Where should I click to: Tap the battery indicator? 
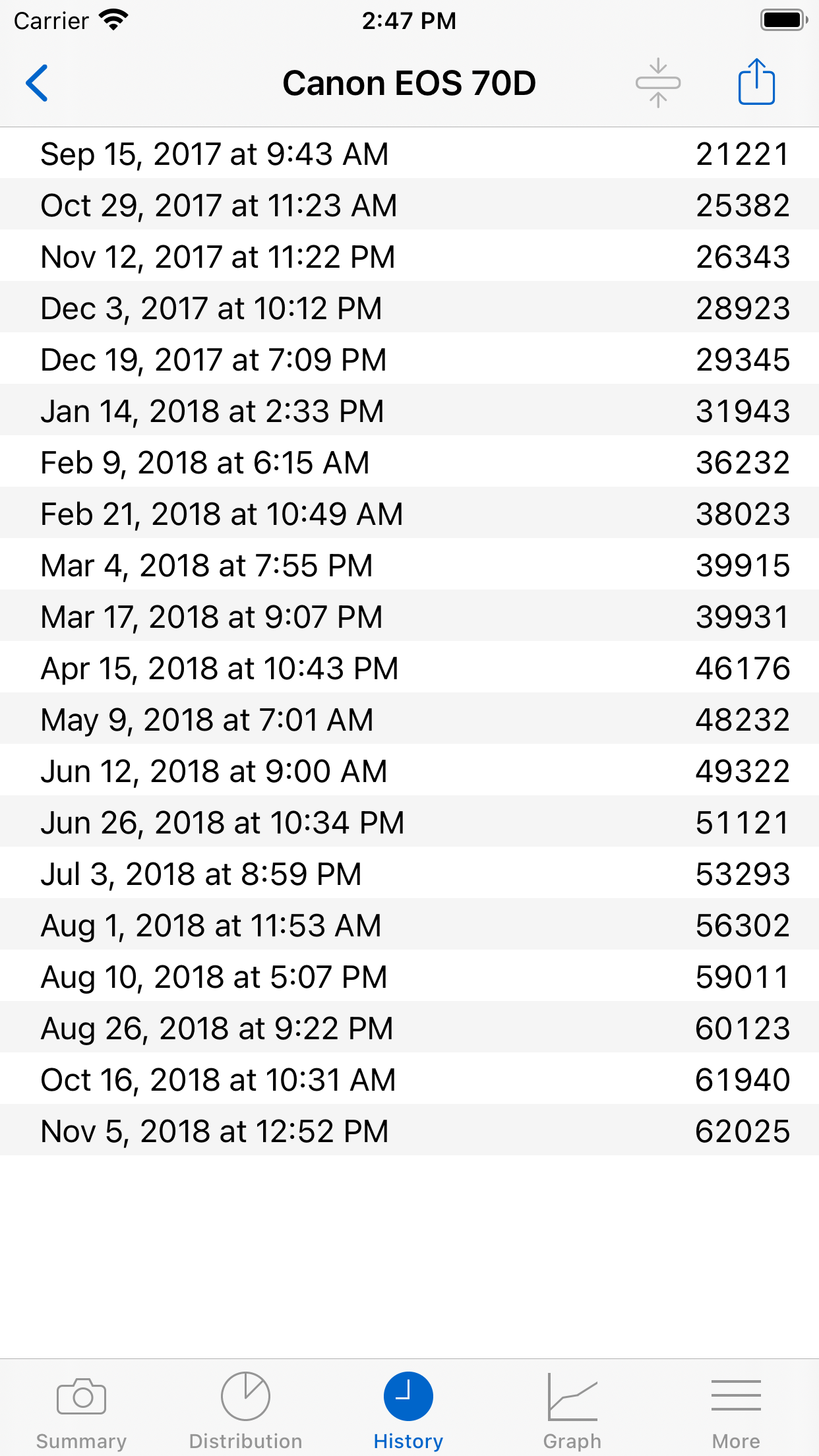click(x=784, y=20)
